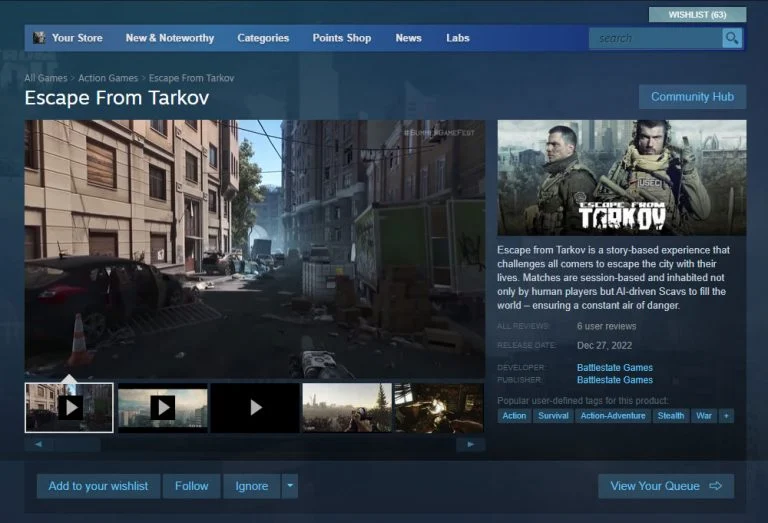Select the Stealth tag
Screen dimensions: 768x523
click(671, 416)
